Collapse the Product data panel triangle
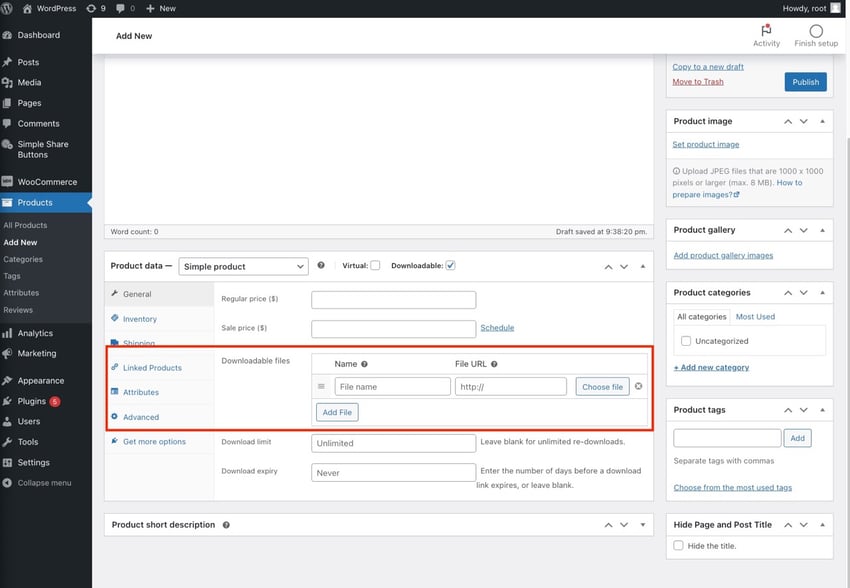This screenshot has height=588, width=850. coord(643,266)
